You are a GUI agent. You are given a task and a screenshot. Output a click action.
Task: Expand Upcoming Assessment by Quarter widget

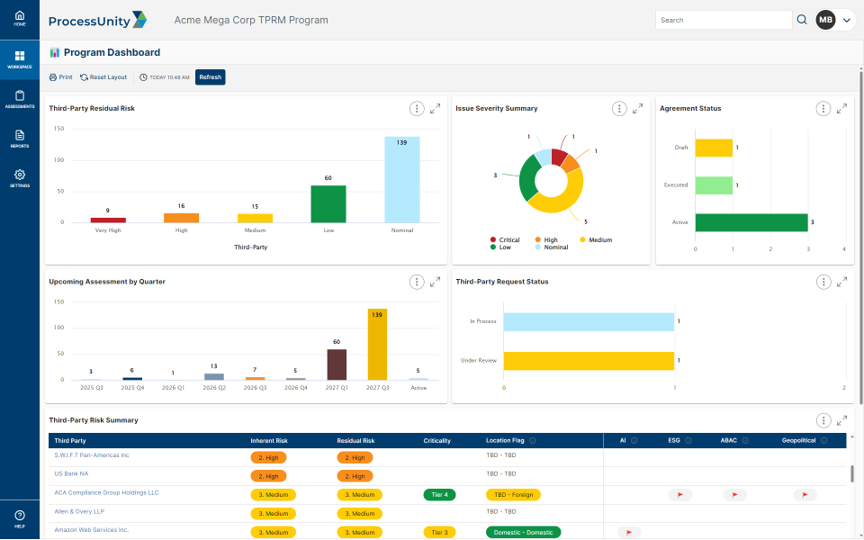point(435,282)
